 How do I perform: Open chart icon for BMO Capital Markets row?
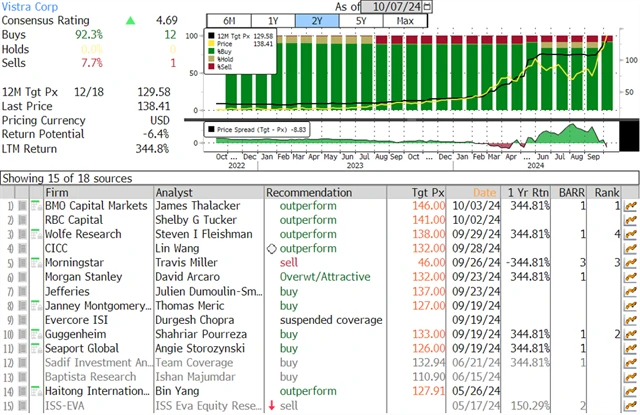[x=630, y=205]
